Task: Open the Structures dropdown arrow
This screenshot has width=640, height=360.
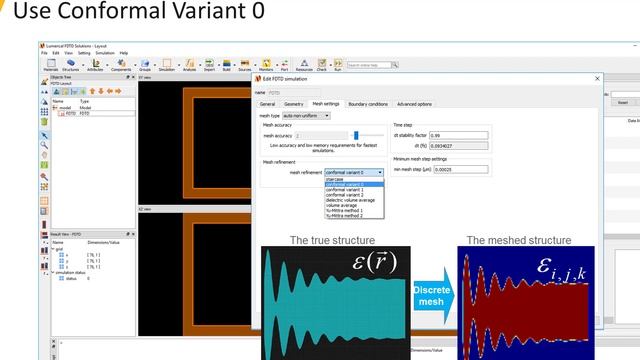Action: tap(83, 65)
